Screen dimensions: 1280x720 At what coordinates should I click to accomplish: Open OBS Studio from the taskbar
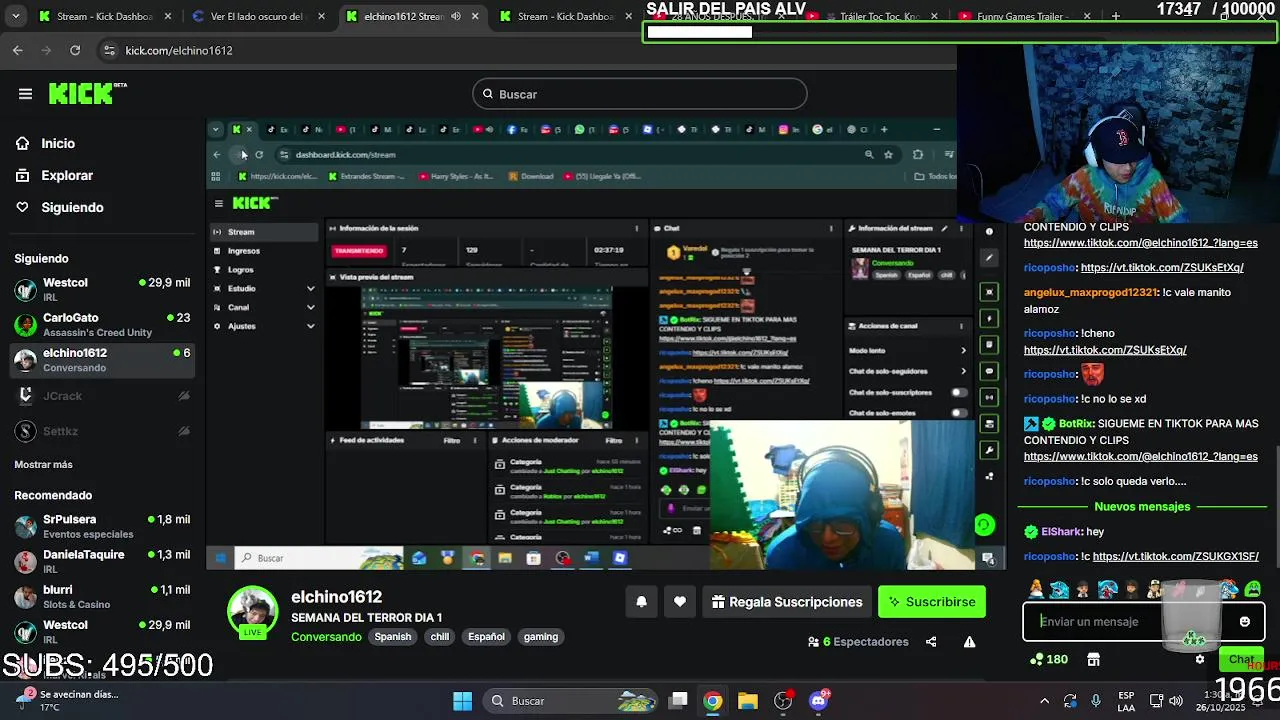(784, 701)
